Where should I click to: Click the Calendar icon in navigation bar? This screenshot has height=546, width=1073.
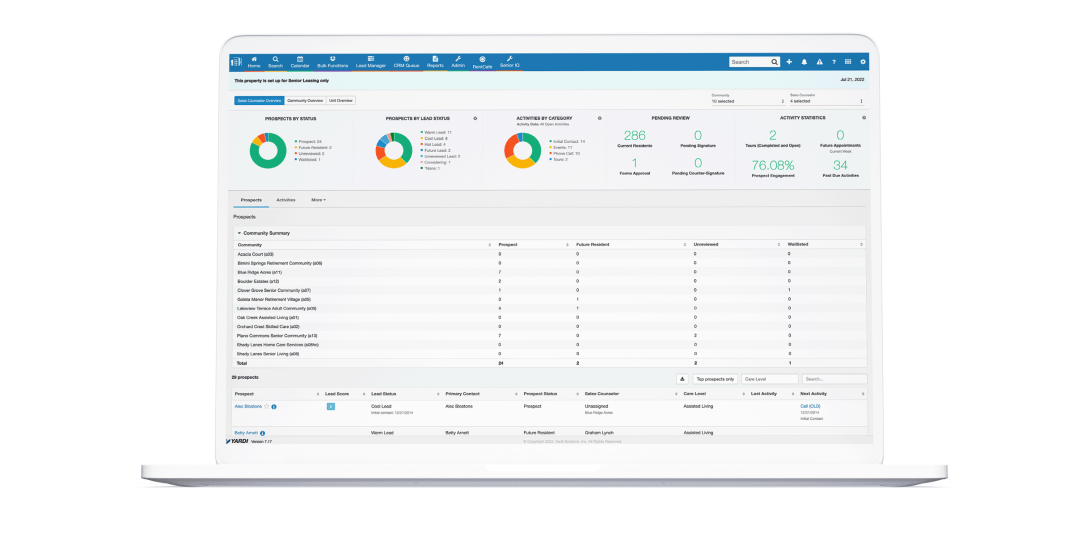point(300,60)
